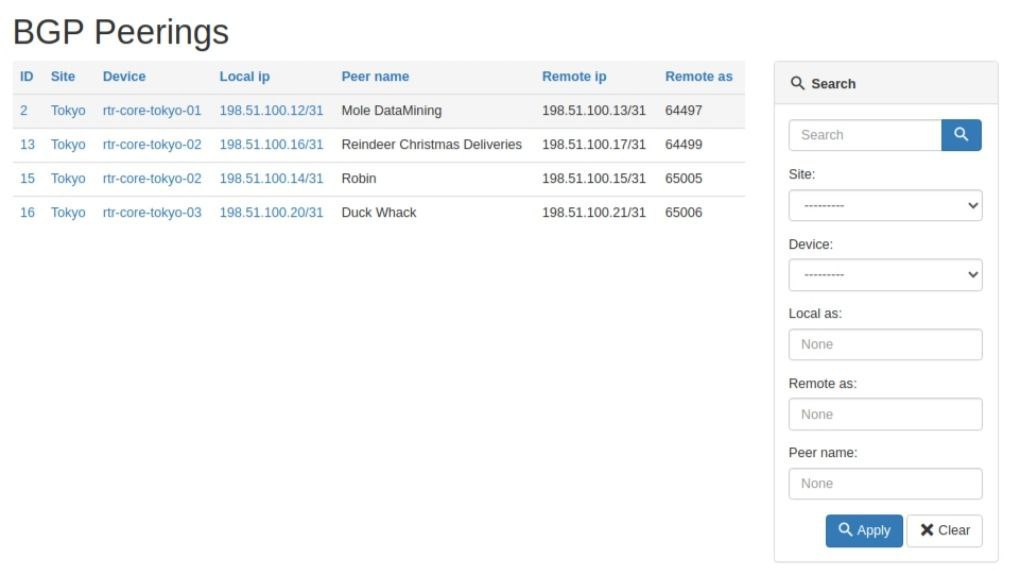1014x571 pixels.
Task: Open device rtr-core-tokyo-02 in Robin row
Action: click(x=152, y=178)
